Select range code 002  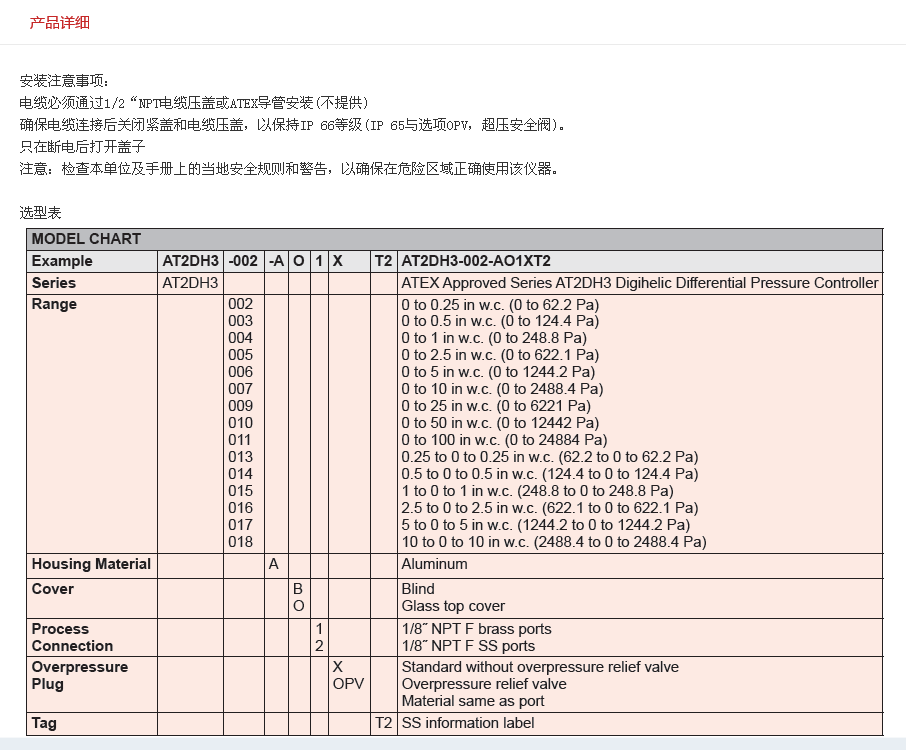point(240,304)
